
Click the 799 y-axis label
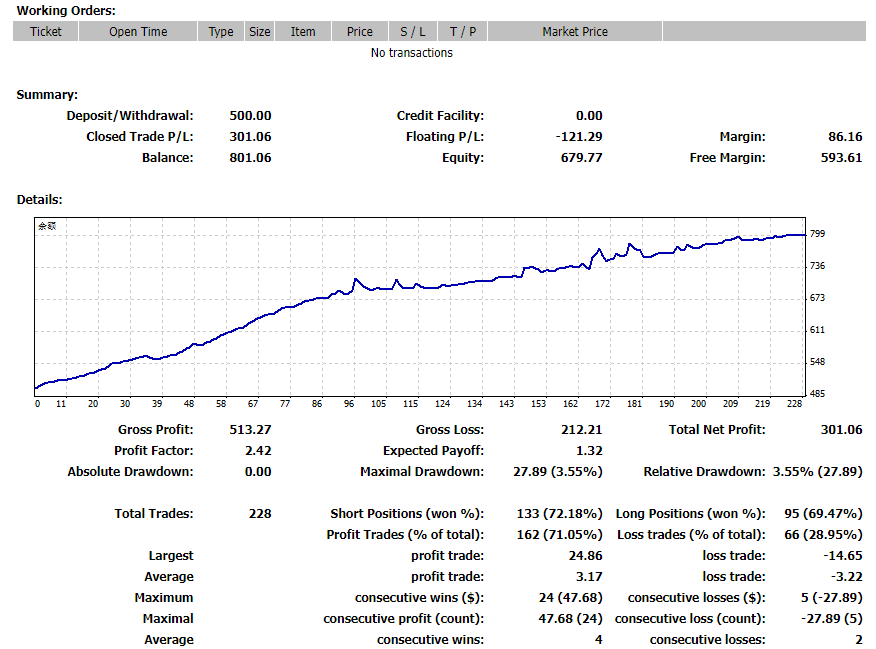click(817, 233)
